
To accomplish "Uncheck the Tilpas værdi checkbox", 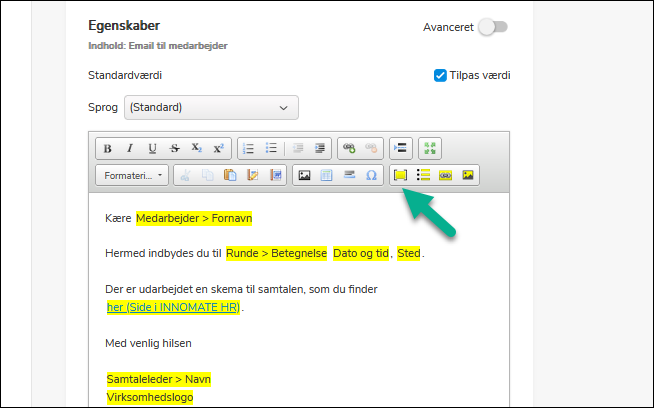I will tap(440, 75).
